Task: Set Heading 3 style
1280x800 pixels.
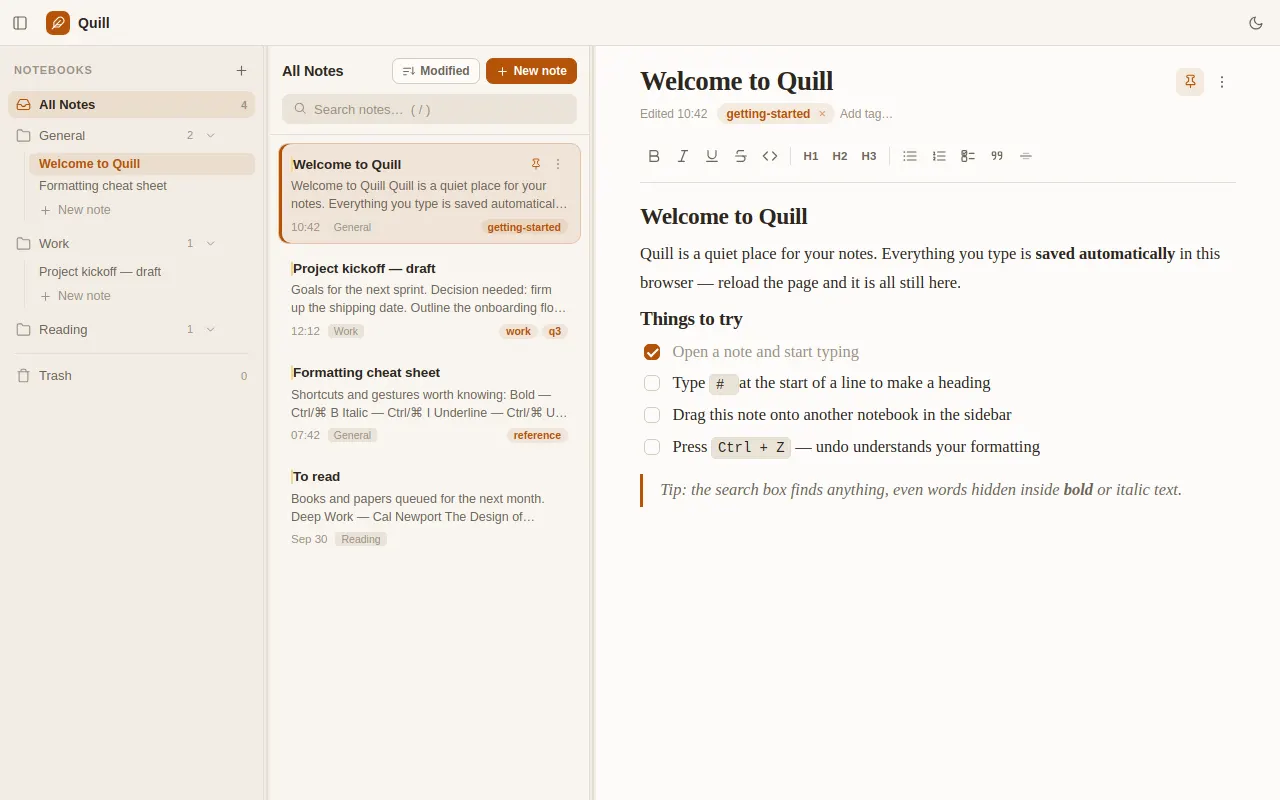Action: coord(869,156)
